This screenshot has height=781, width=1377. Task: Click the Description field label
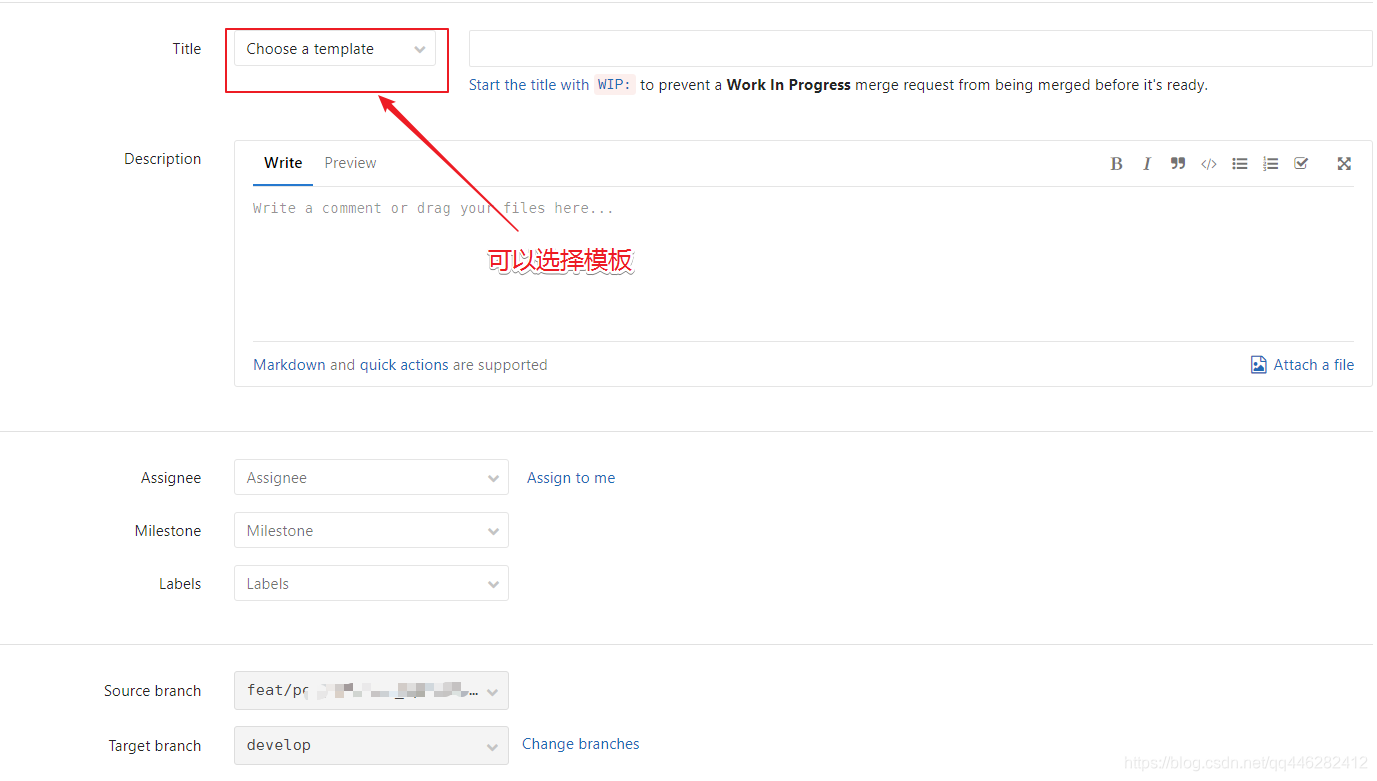click(x=163, y=159)
